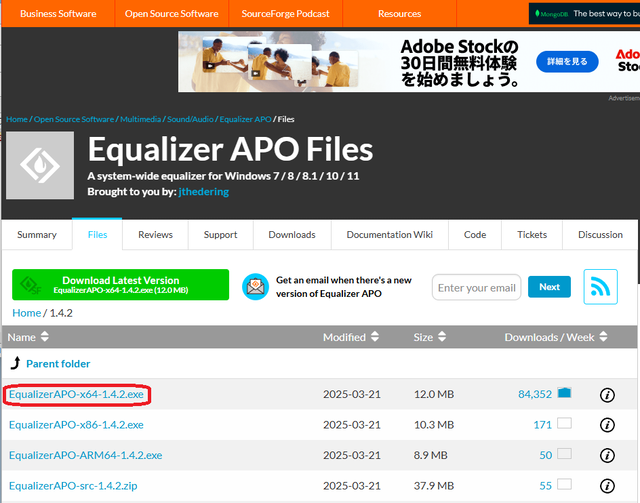Click Open Source Software in the breadcrumb
640x503 pixels.
(x=73, y=119)
